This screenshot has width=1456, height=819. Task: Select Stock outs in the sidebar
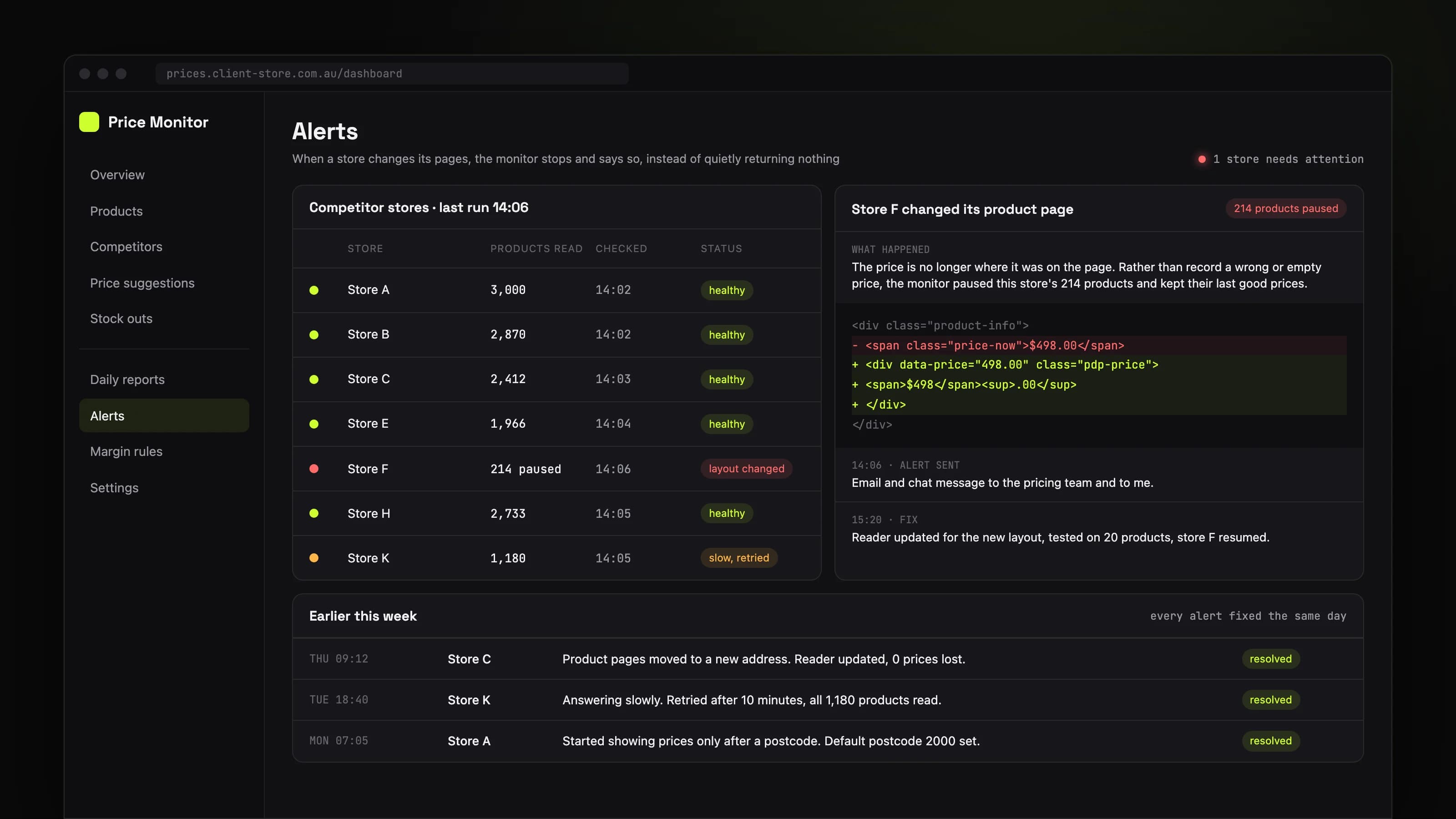click(164, 319)
